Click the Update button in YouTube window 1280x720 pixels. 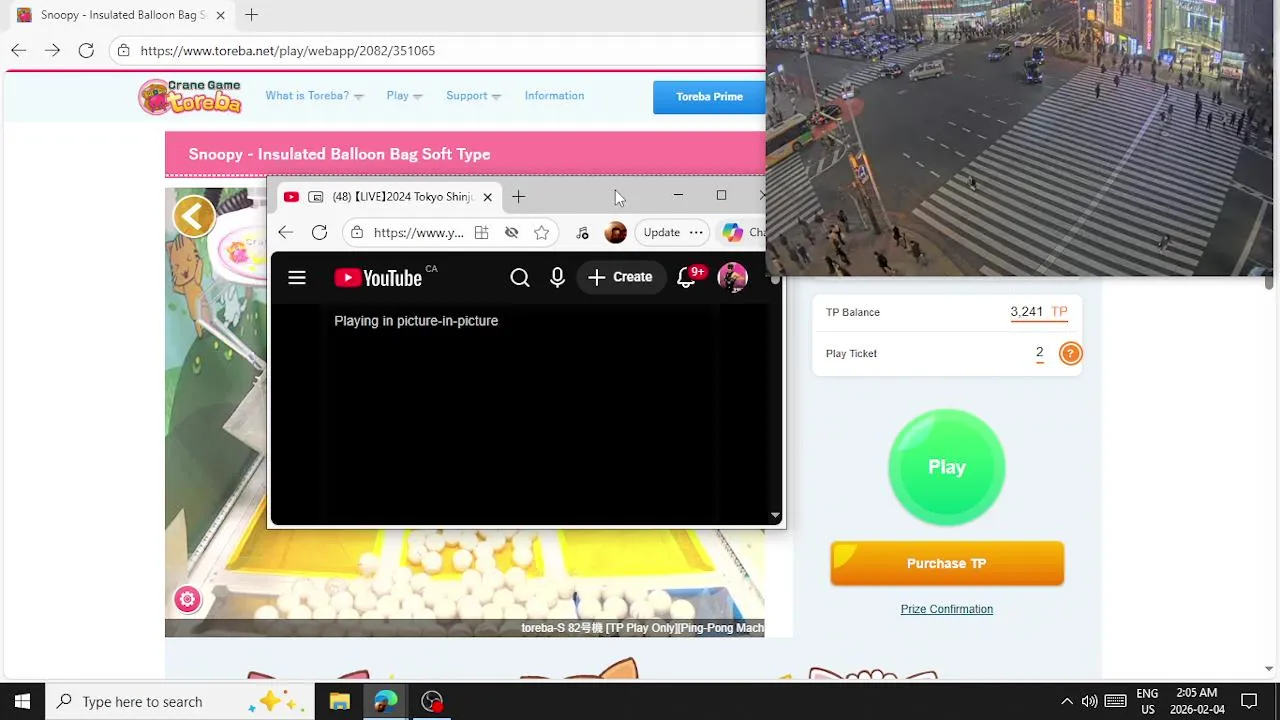661,232
